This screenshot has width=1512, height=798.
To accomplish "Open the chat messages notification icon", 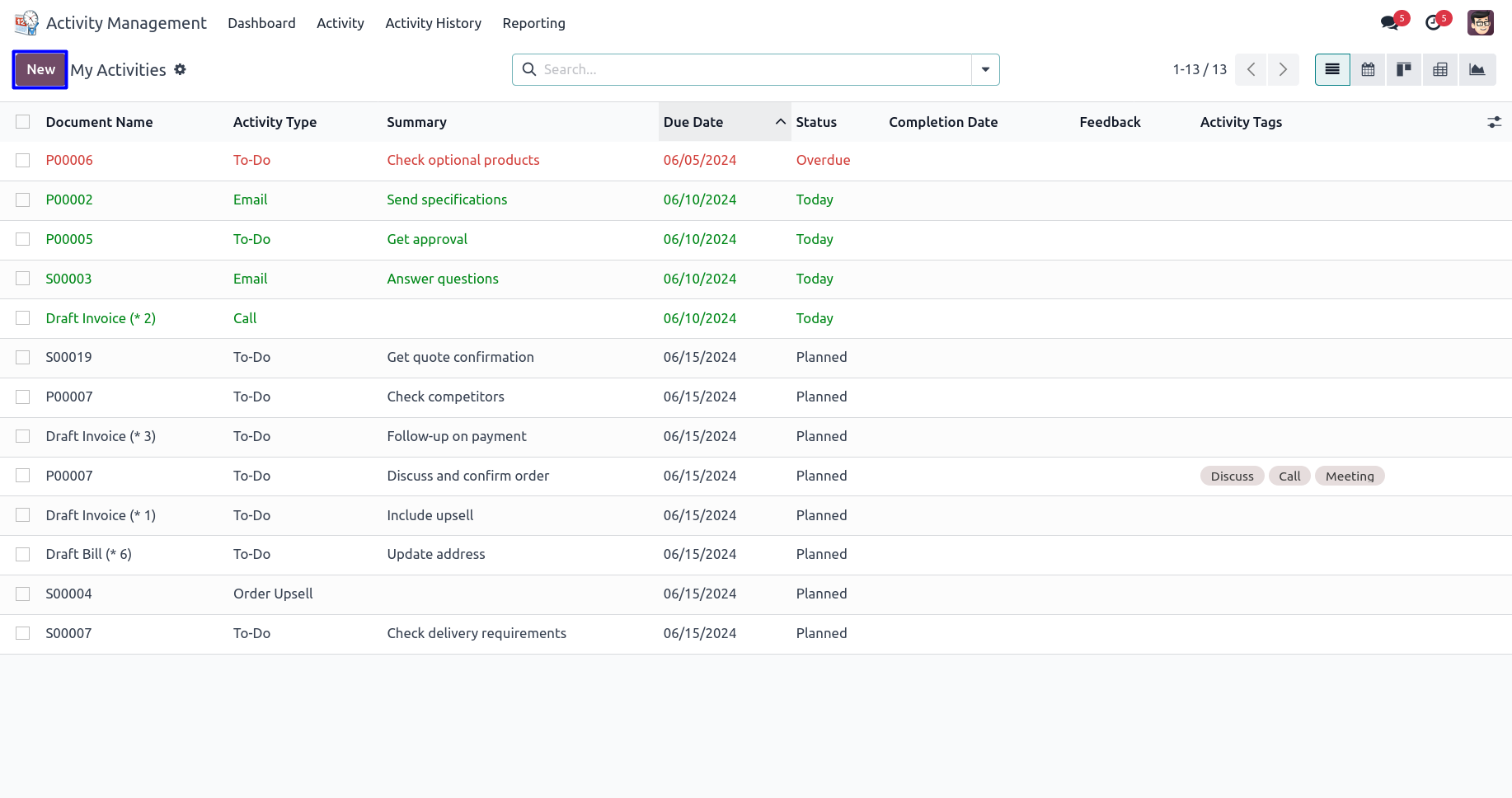I will (x=1391, y=23).
